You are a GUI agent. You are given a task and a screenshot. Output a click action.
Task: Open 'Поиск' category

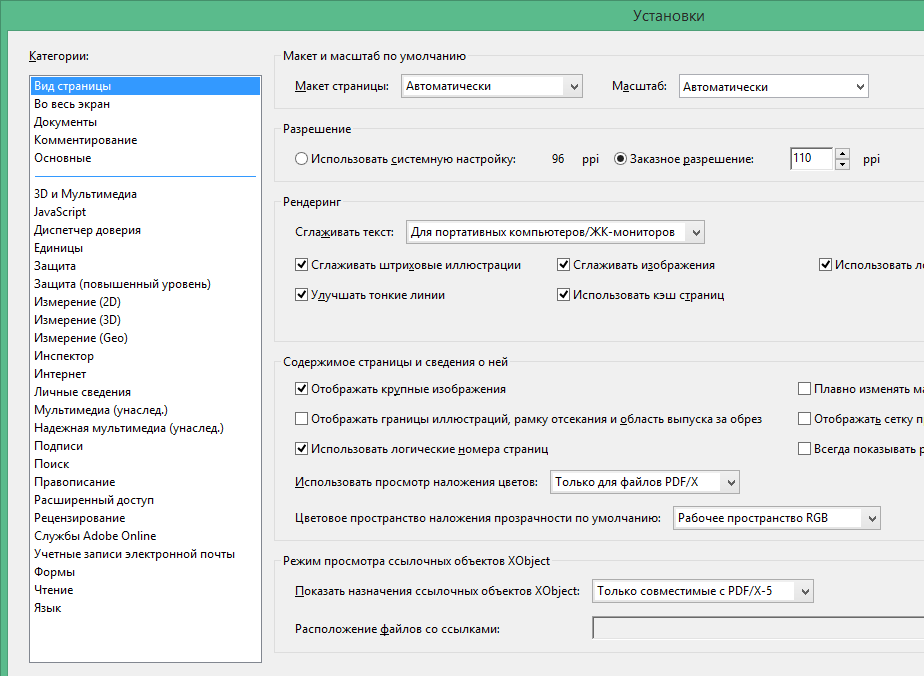pyautogui.click(x=145, y=464)
